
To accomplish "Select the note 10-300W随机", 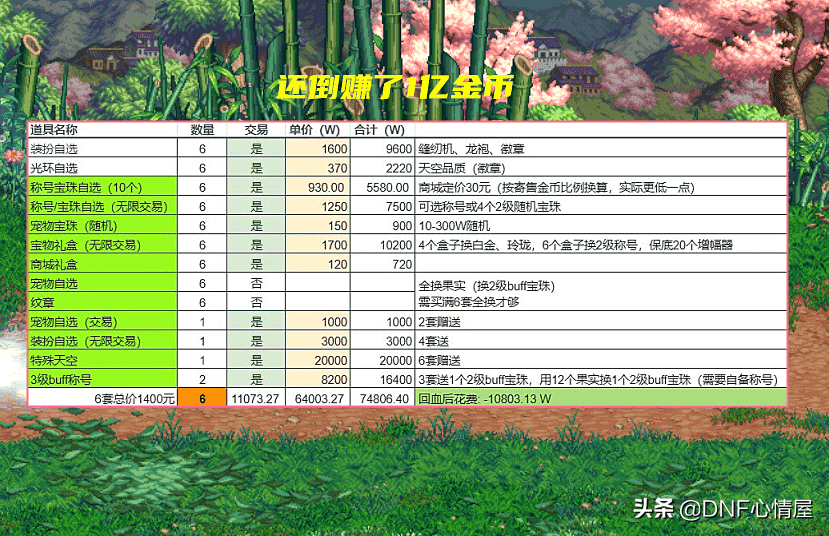I will coord(454,226).
